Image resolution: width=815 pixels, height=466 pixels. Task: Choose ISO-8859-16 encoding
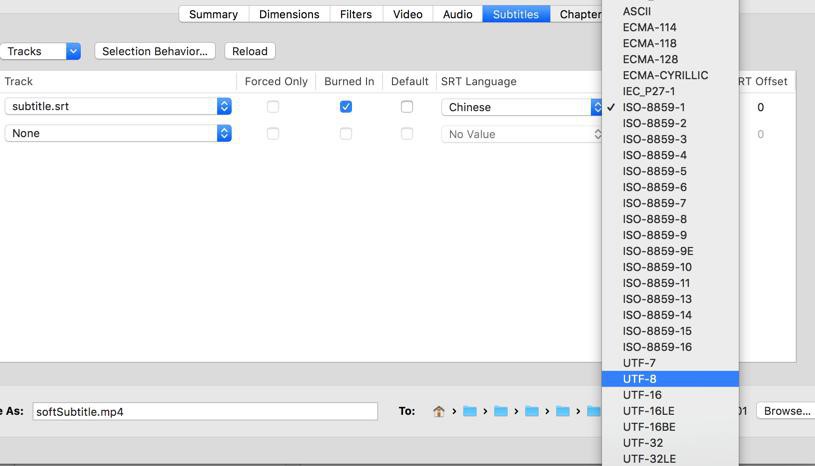pyautogui.click(x=670, y=347)
